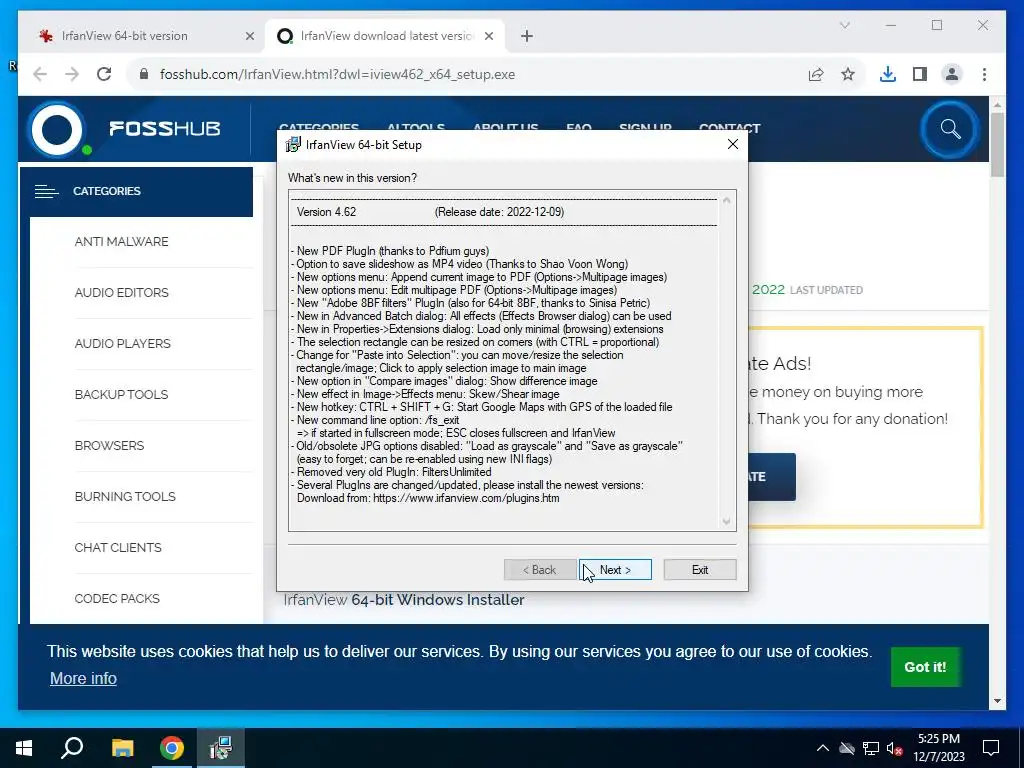Open the notification center icon
This screenshot has width=1024, height=768.
(x=991, y=748)
